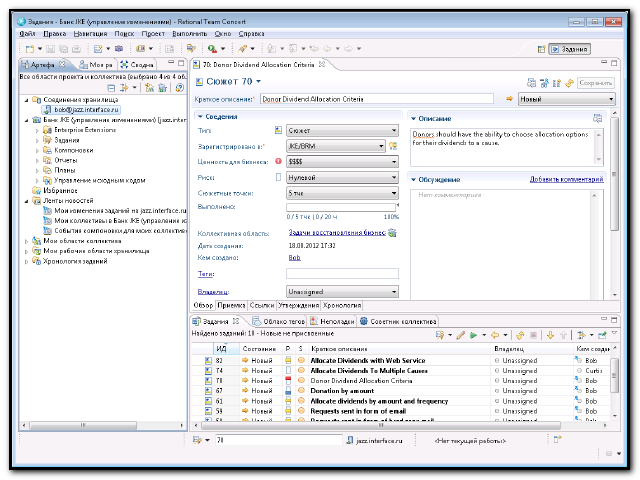Screen dimensions: 640x480
Task: Click yellow down arrow in work items toolbar
Action: [x=550, y=335]
